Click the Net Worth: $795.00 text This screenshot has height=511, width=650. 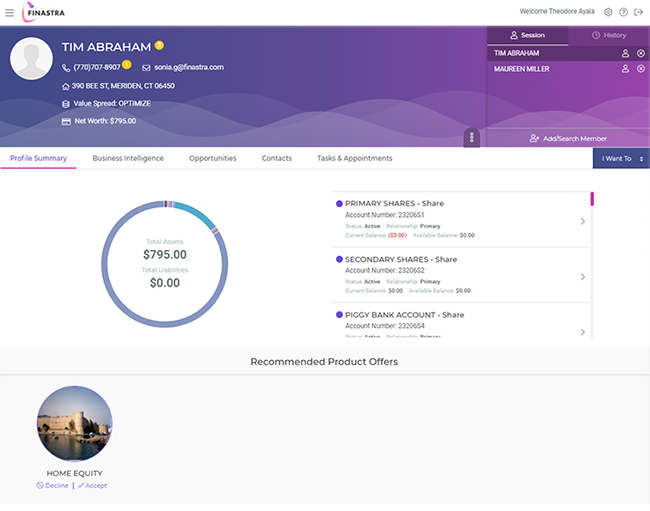tap(105, 121)
